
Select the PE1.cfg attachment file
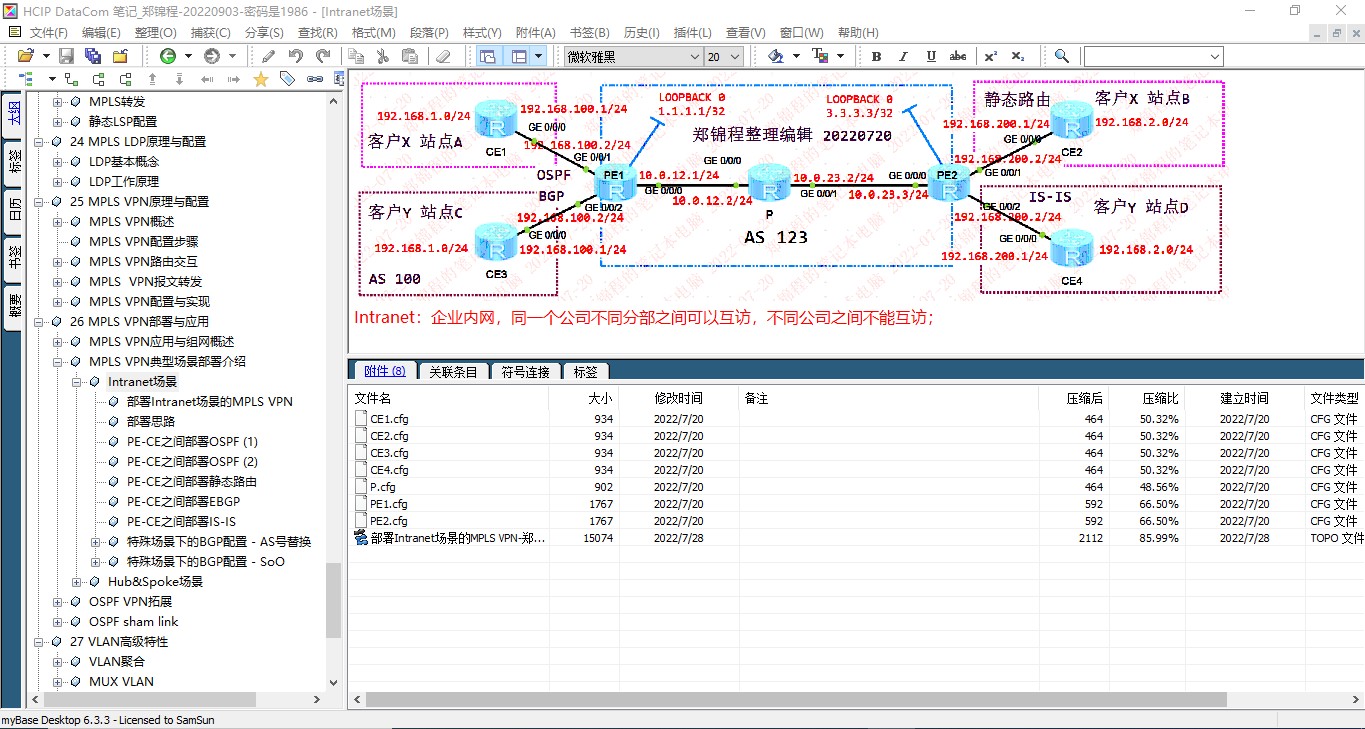click(389, 504)
